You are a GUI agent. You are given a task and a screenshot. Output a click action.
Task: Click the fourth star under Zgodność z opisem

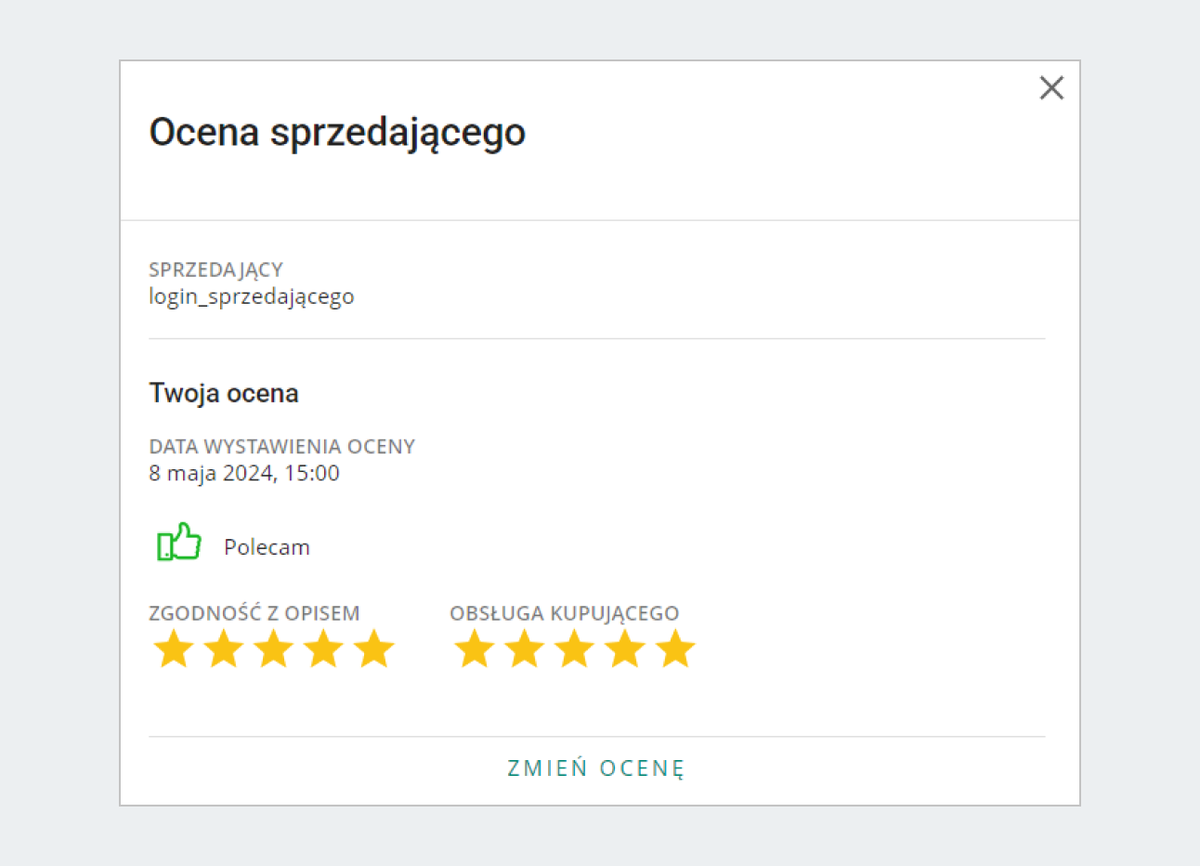[x=323, y=648]
